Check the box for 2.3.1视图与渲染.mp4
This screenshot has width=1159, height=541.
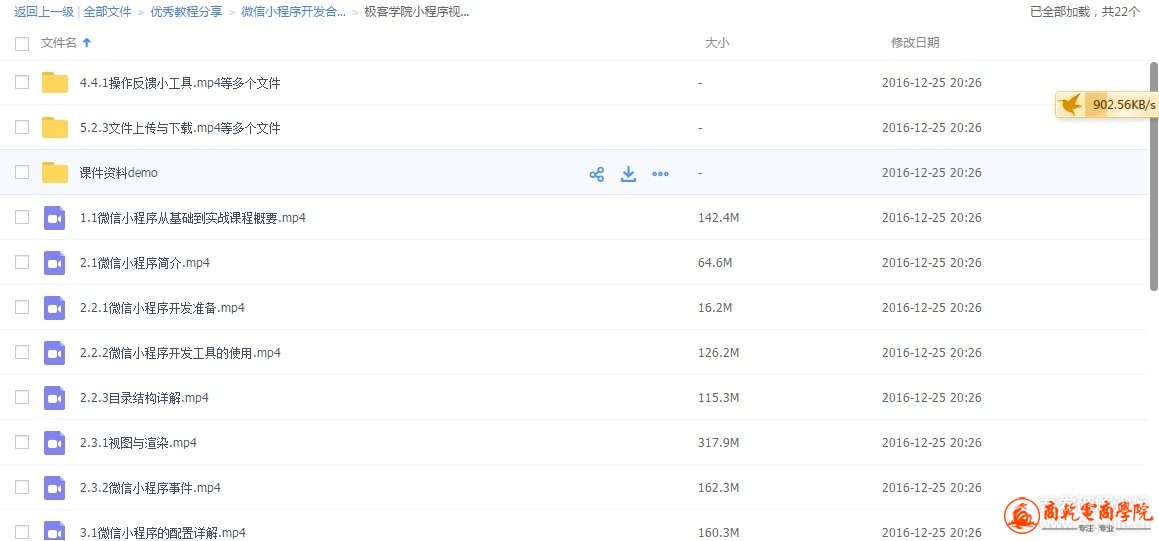(22, 443)
